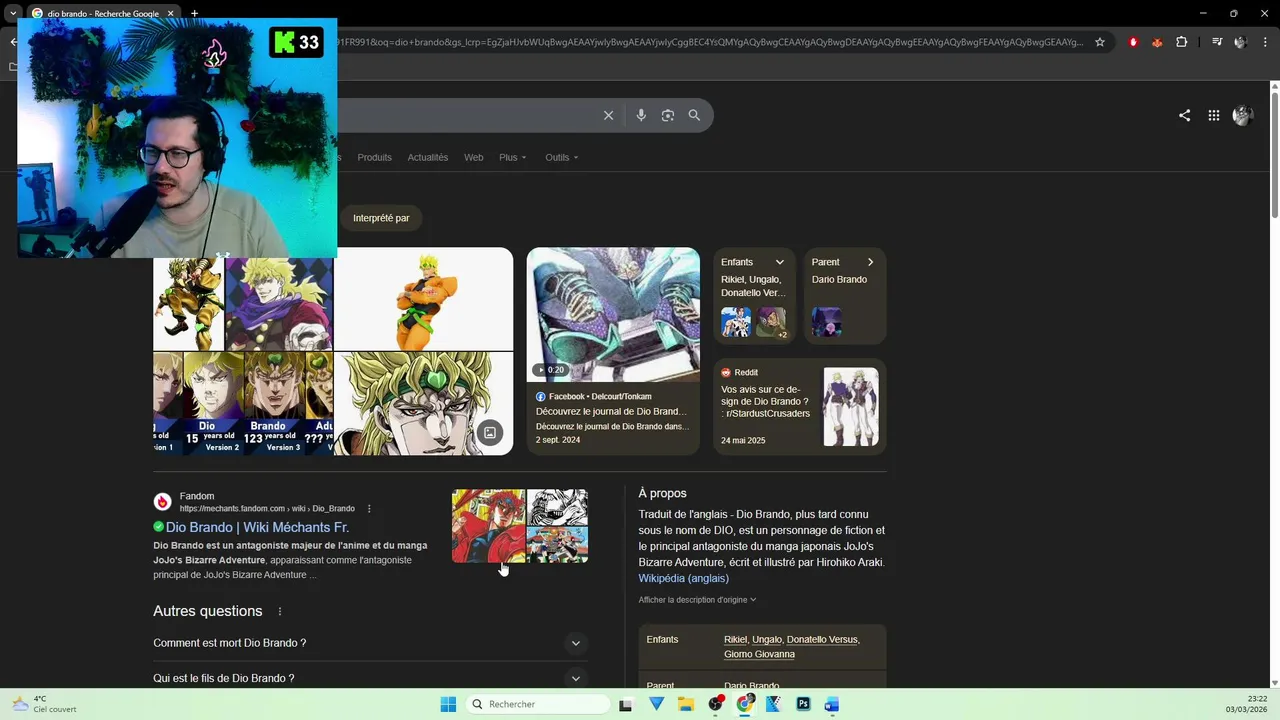Image resolution: width=1280 pixels, height=720 pixels.
Task: Click the Giorno Giovanna link
Action: point(759,654)
